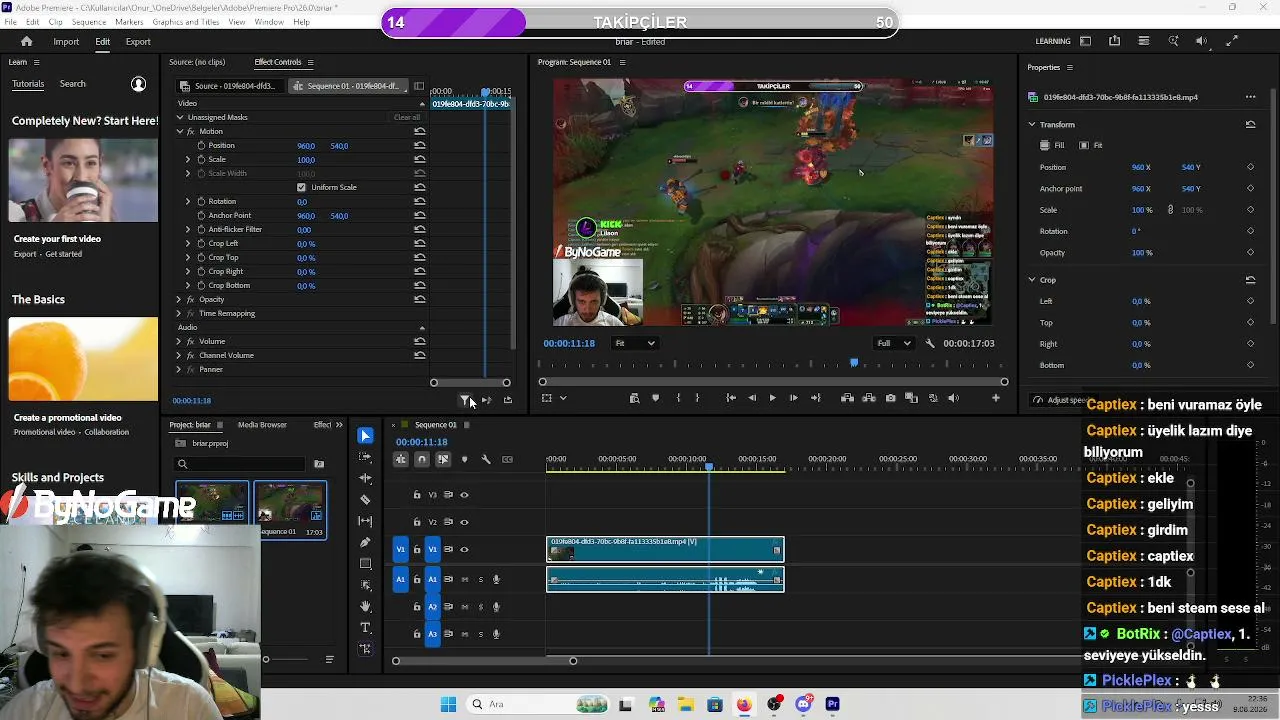This screenshot has height=720, width=1280.
Task: Switch to the Export workspace tab
Action: tap(138, 42)
